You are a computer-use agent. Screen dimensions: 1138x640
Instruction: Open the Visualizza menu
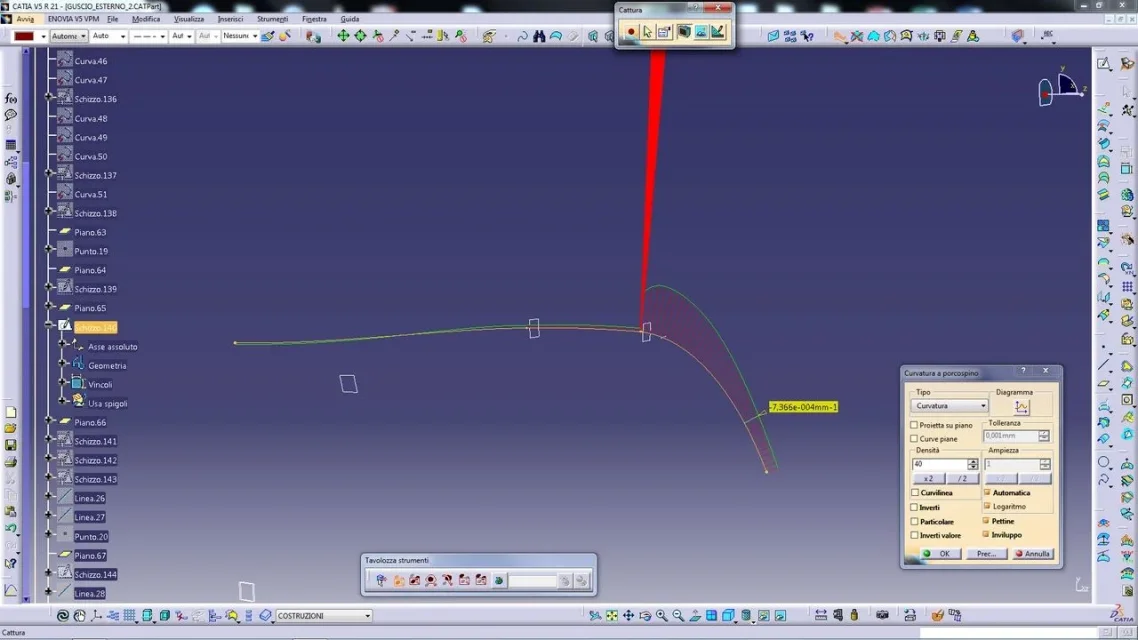(189, 19)
